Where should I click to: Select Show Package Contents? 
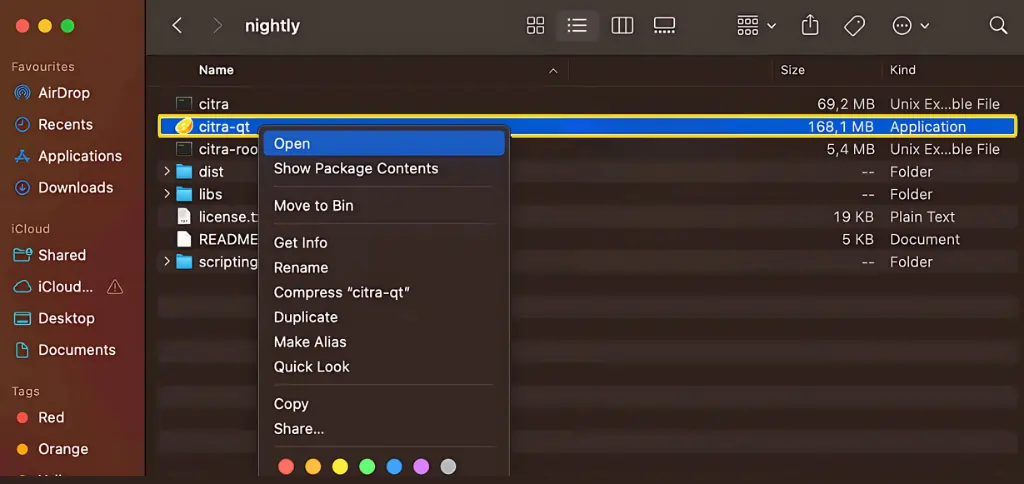pos(356,169)
